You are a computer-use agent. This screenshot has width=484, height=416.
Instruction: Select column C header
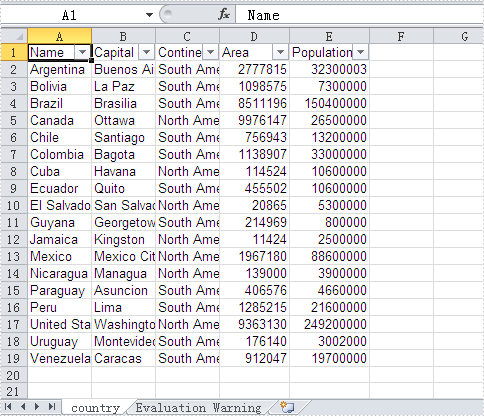coord(187,36)
